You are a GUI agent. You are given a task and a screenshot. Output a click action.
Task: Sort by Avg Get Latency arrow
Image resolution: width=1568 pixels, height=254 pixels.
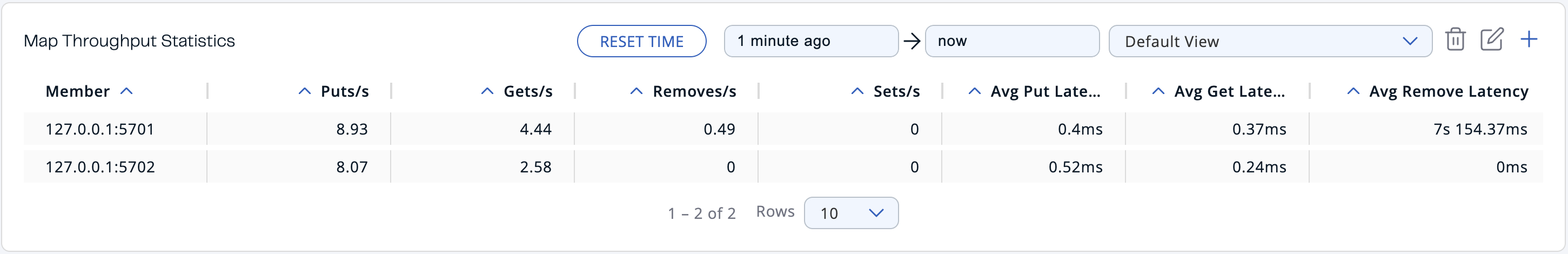1158,91
